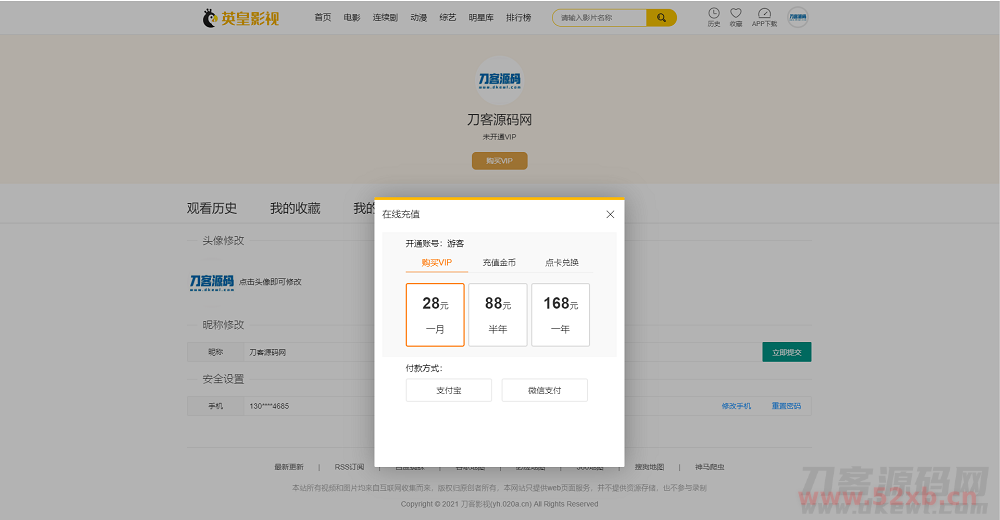Select the 28元 one-month VIP plan
Viewport: 1000px width, 520px height.
click(435, 314)
